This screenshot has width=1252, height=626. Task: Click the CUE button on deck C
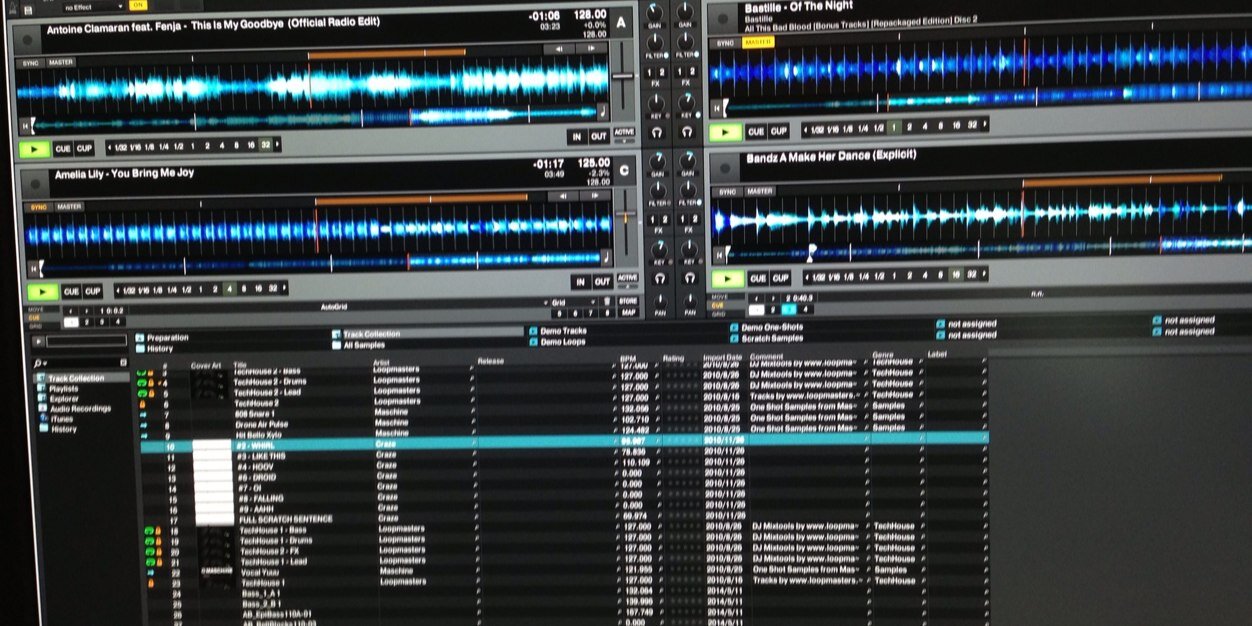coord(71,292)
